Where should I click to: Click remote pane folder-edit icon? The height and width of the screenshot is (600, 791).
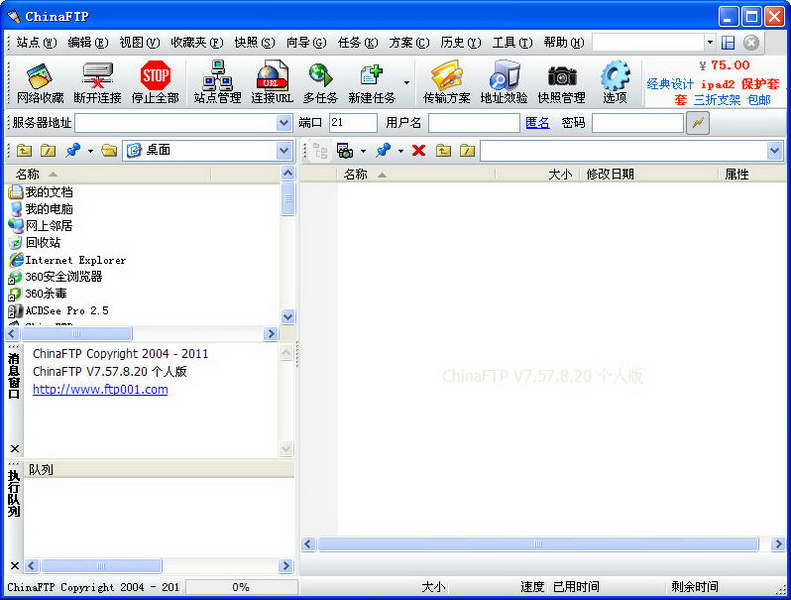[468, 150]
